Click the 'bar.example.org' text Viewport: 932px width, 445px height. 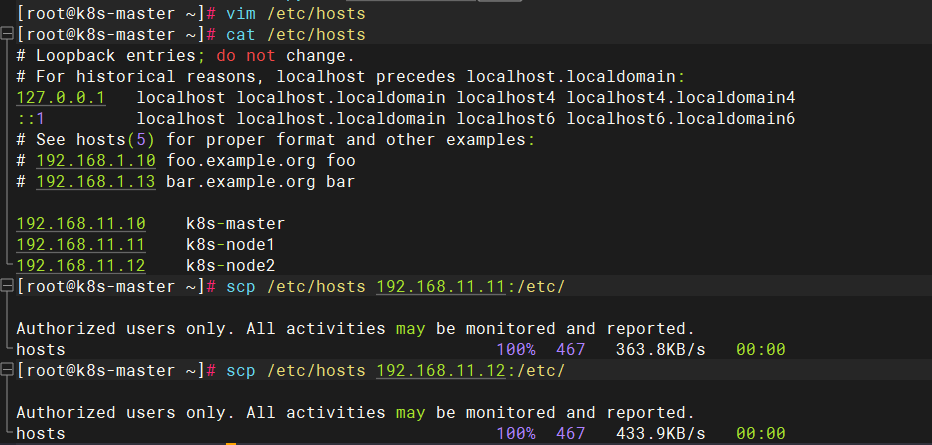[x=241, y=181]
